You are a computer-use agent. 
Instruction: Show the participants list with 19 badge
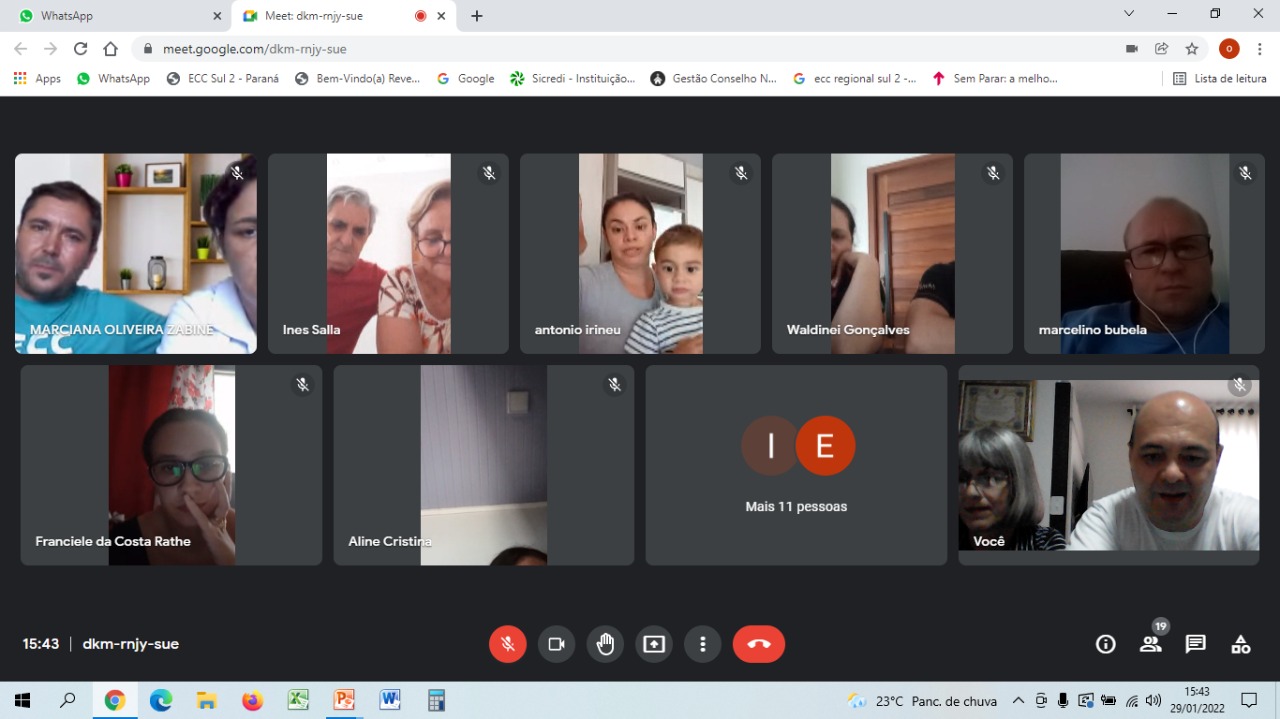pos(1151,644)
